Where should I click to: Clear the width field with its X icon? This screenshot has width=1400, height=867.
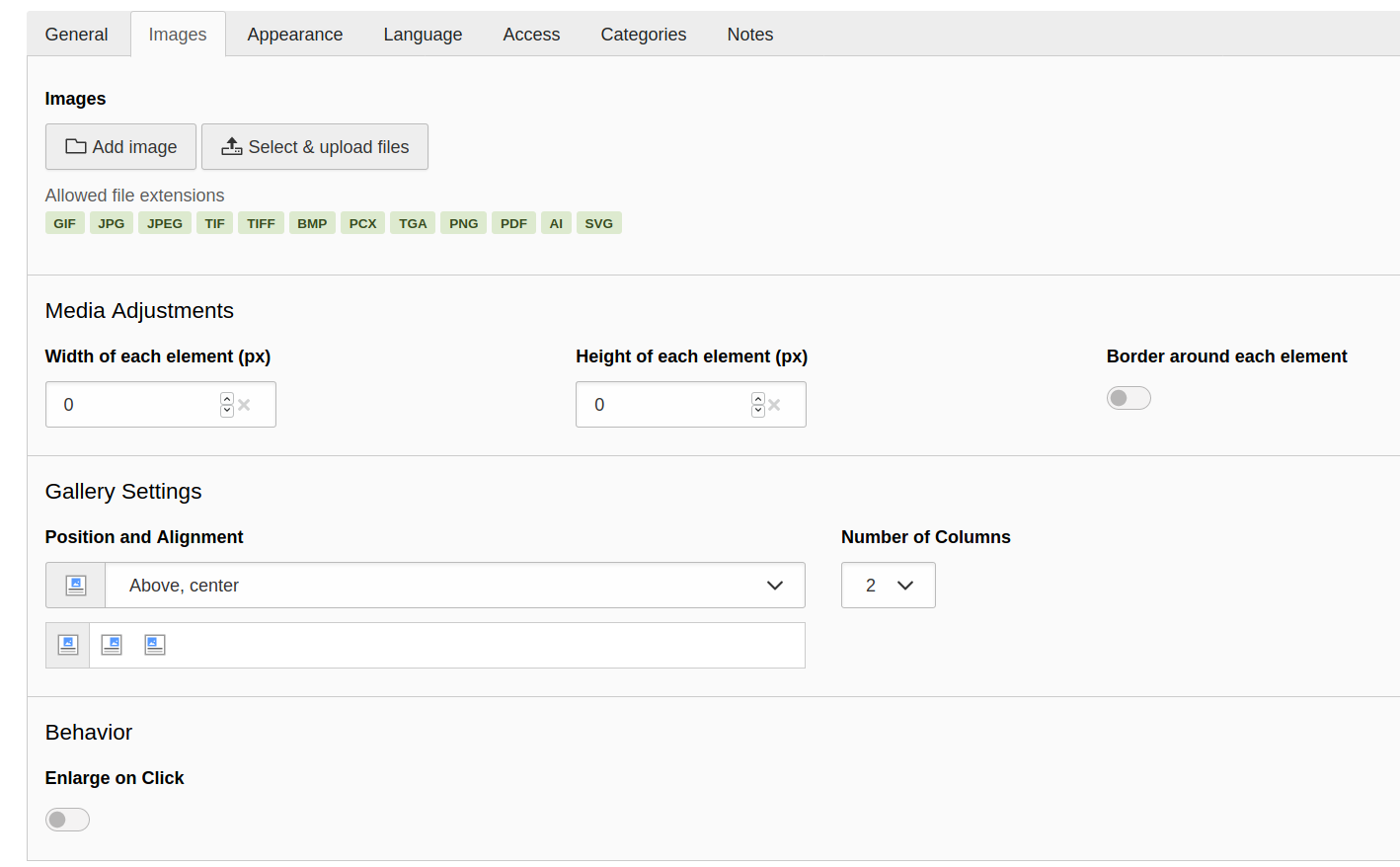pos(244,405)
